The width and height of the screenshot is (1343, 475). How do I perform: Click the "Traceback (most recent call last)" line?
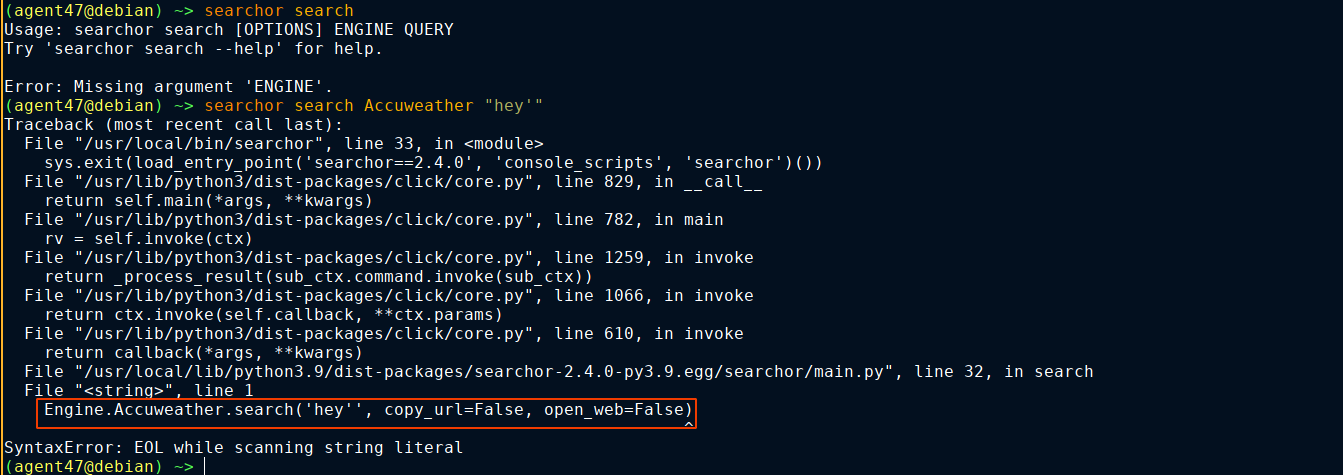(173, 124)
